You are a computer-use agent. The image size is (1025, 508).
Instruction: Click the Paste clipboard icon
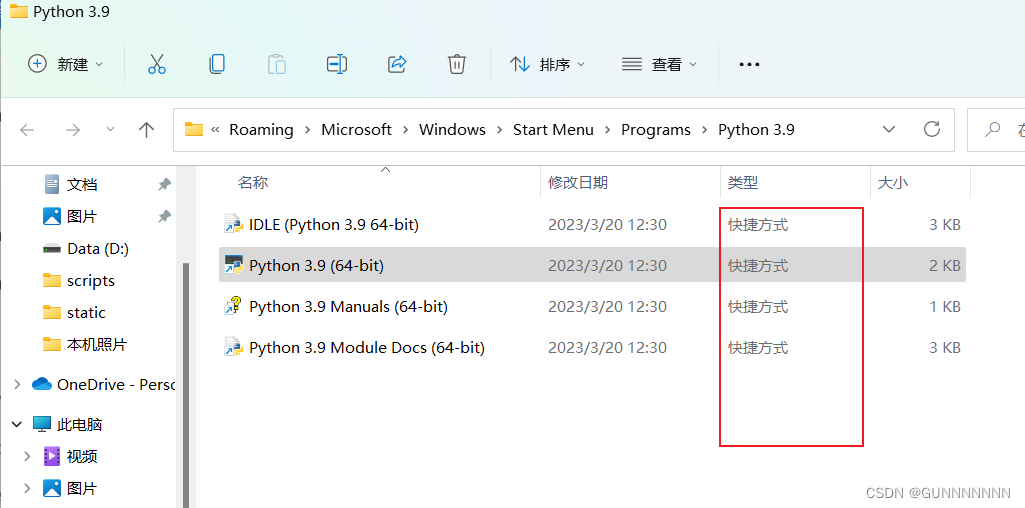(x=277, y=64)
